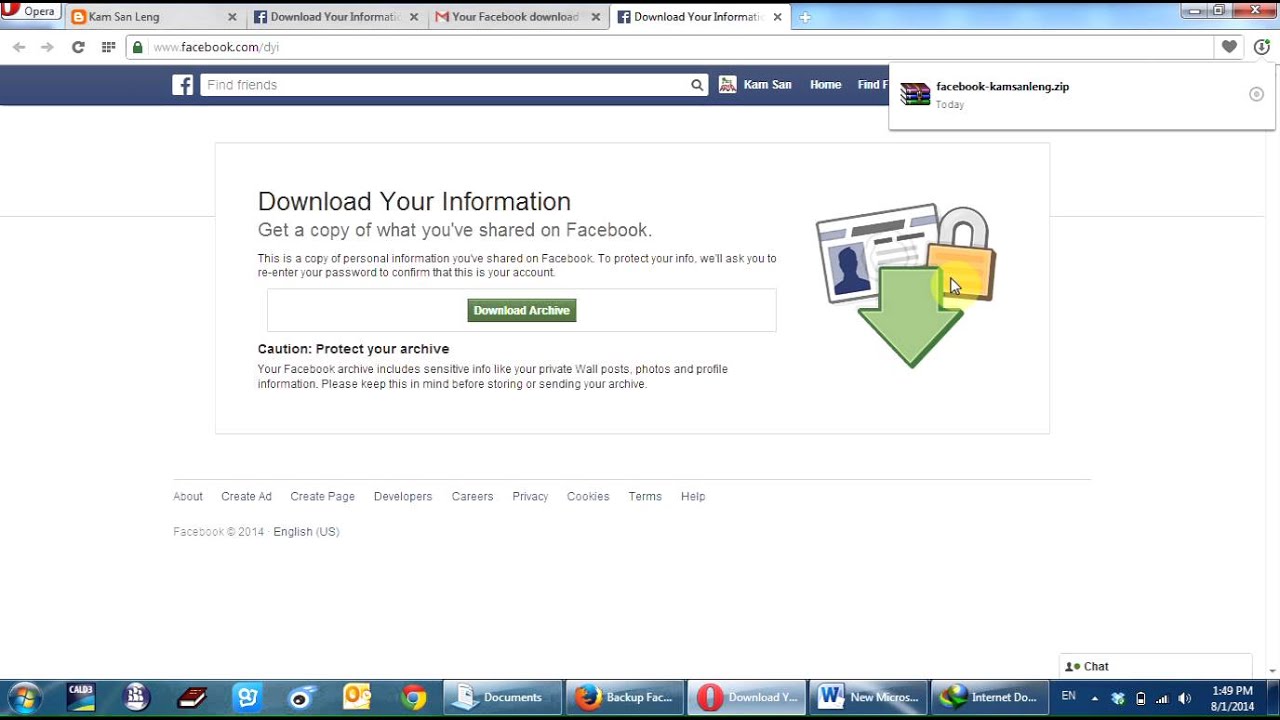This screenshot has height=720, width=1280.
Task: Click the network signal tray icon
Action: click(1162, 698)
